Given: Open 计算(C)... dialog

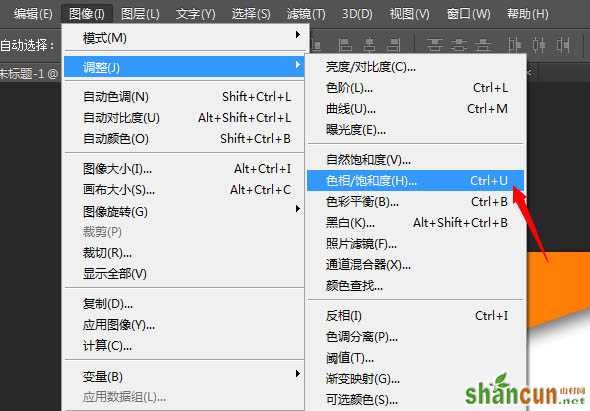Looking at the screenshot, I should pyautogui.click(x=184, y=346).
